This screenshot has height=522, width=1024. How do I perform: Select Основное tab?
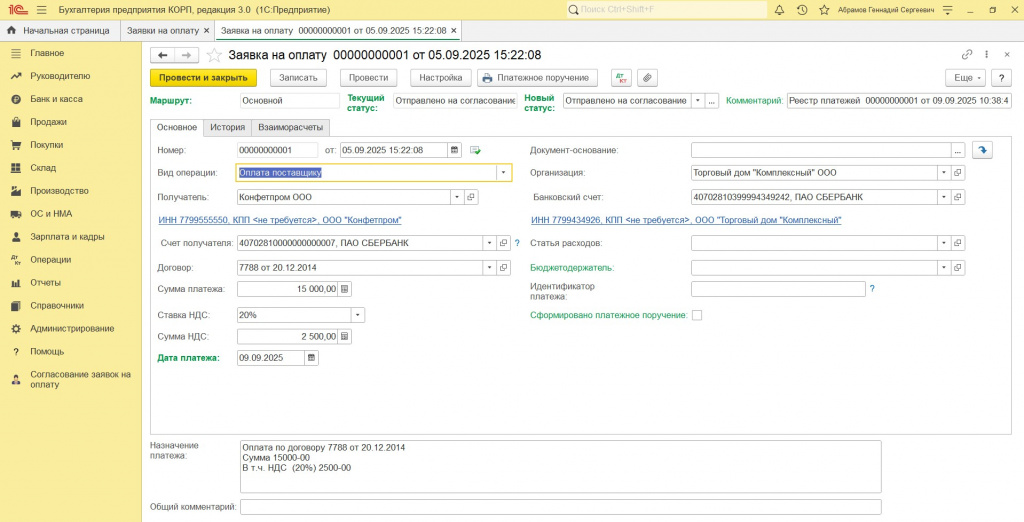[177, 127]
